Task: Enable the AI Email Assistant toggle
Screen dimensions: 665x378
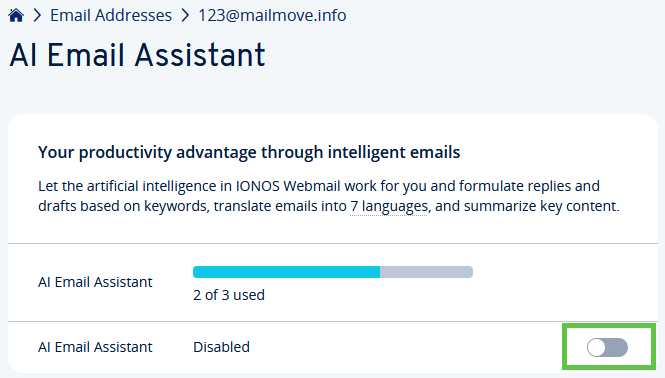Action: pos(607,347)
